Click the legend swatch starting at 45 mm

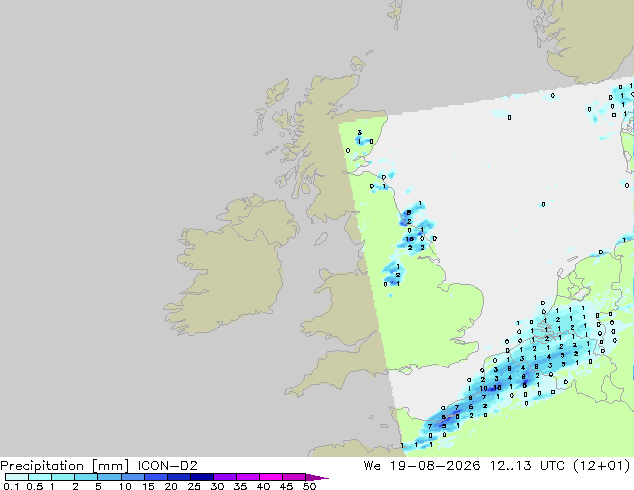(294, 477)
